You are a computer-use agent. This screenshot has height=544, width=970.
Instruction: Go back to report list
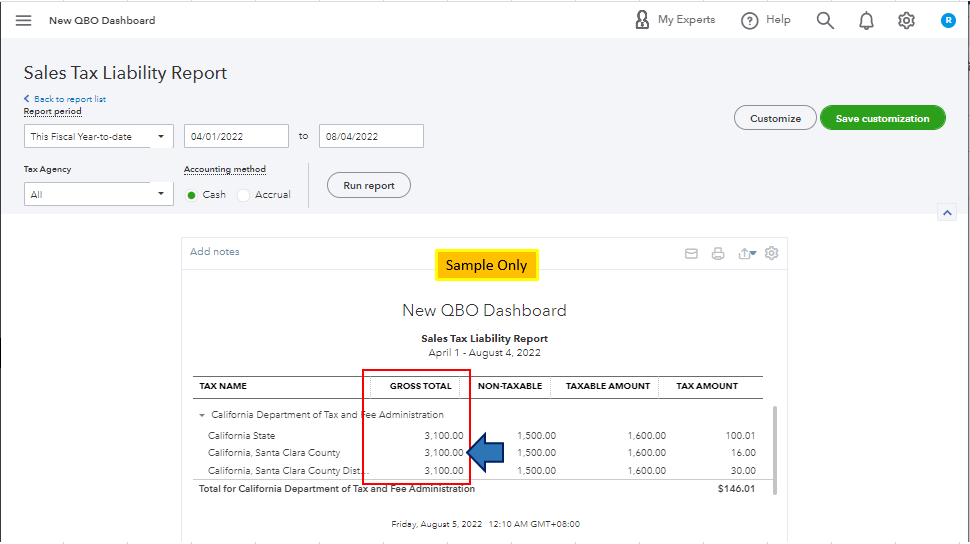[68, 99]
